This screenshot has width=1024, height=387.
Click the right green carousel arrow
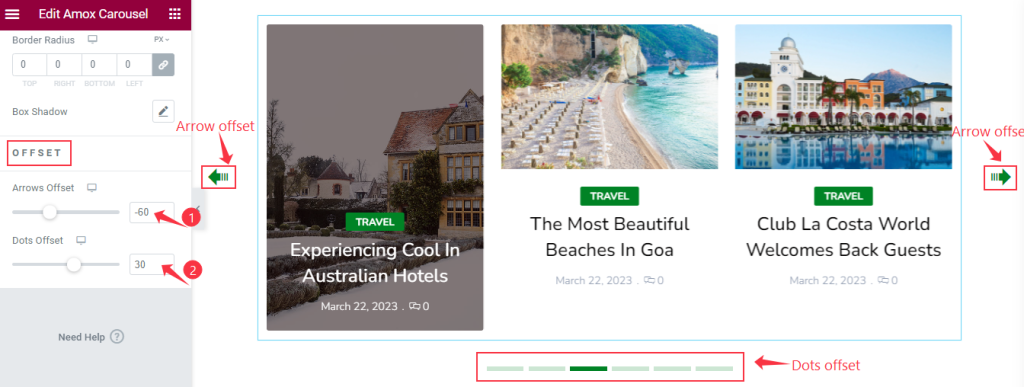1000,177
